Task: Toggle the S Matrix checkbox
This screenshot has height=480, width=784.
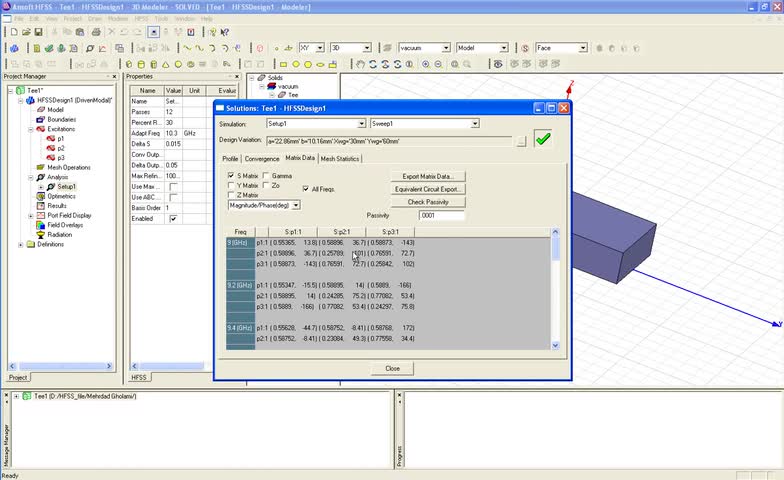Action: (x=231, y=176)
